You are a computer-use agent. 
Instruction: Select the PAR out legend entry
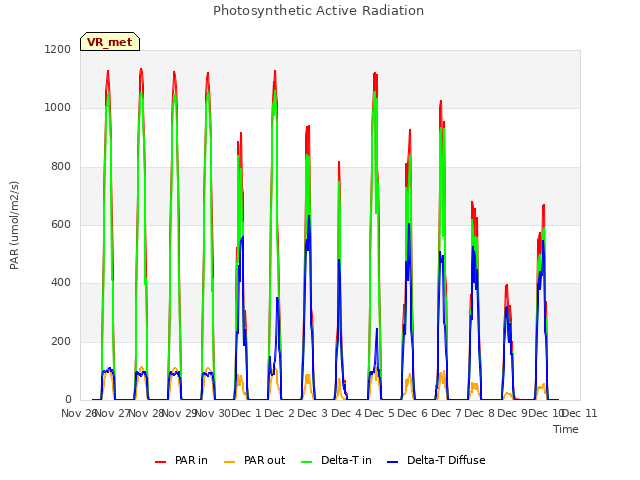coord(254,460)
